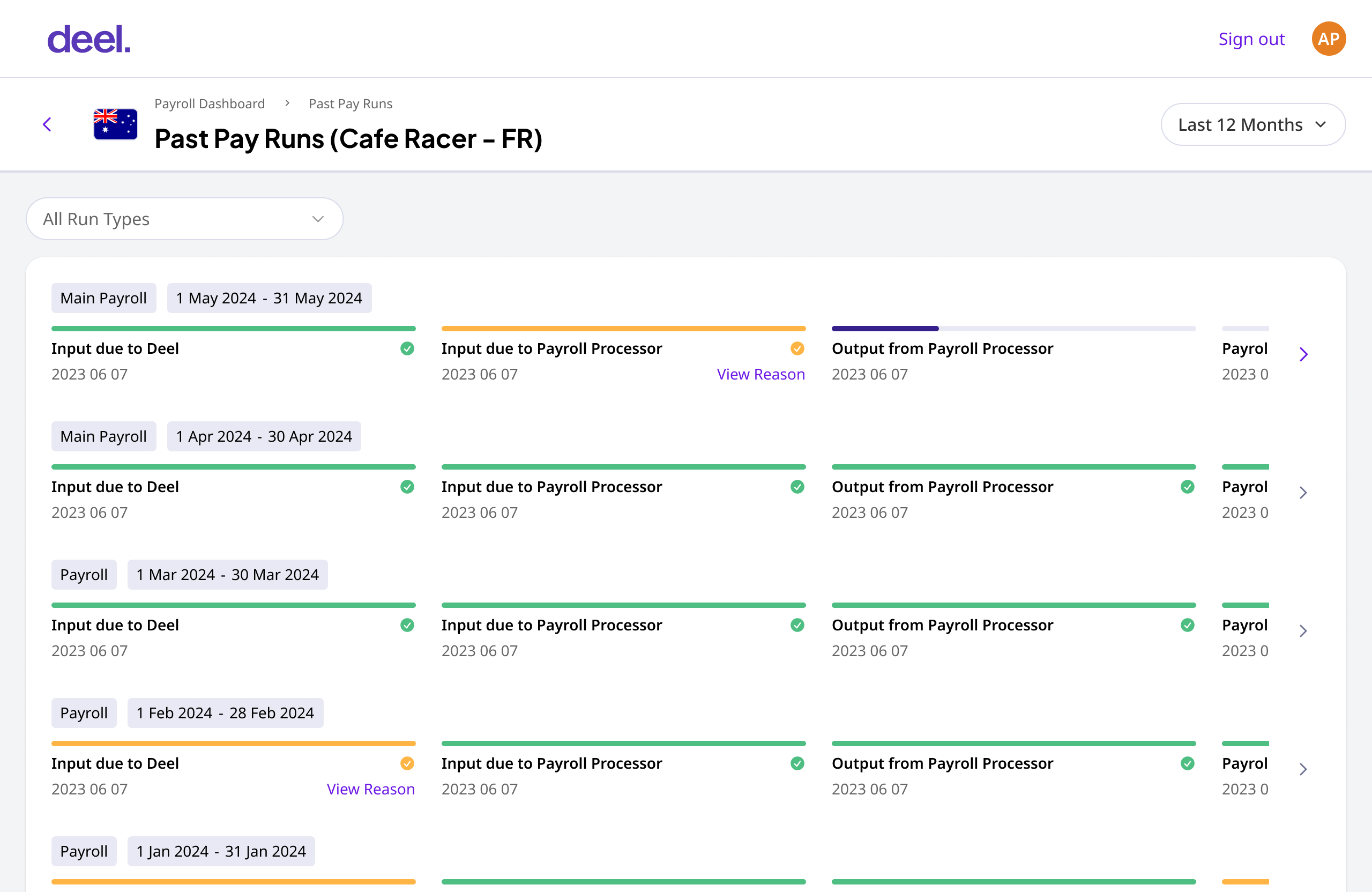
Task: Click April Input due to Deel label
Action: tap(115, 487)
